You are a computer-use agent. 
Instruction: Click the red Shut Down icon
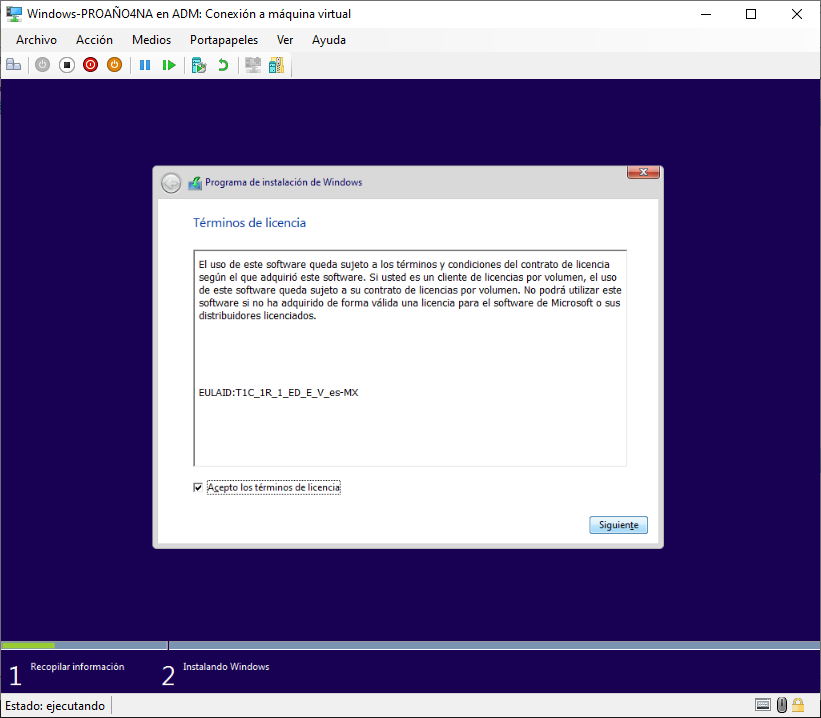(91, 65)
